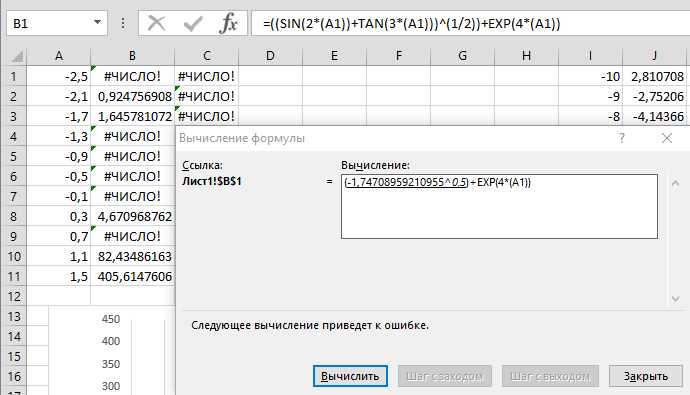
Task: Click cell A9 with value 0,7
Action: (x=59, y=236)
